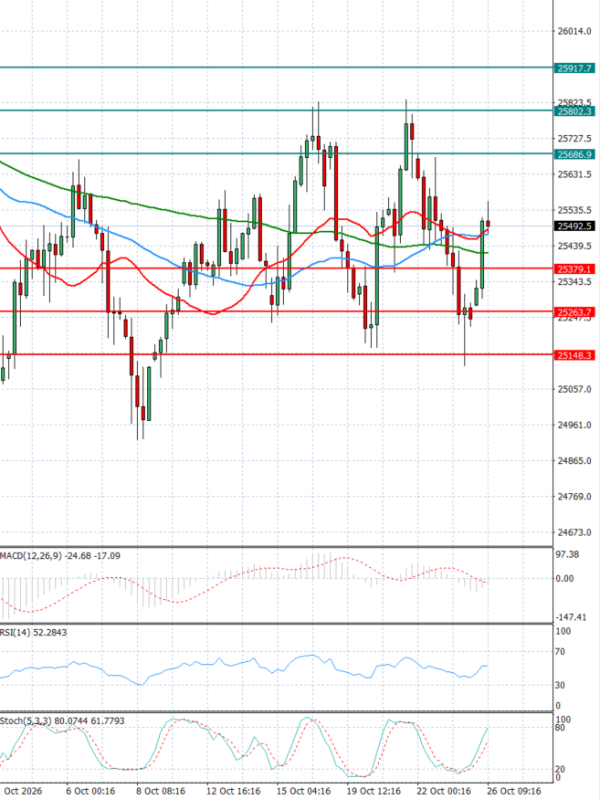This screenshot has width=600, height=799.
Task: Click the 25727.5 price axis value
Action: (x=575, y=139)
